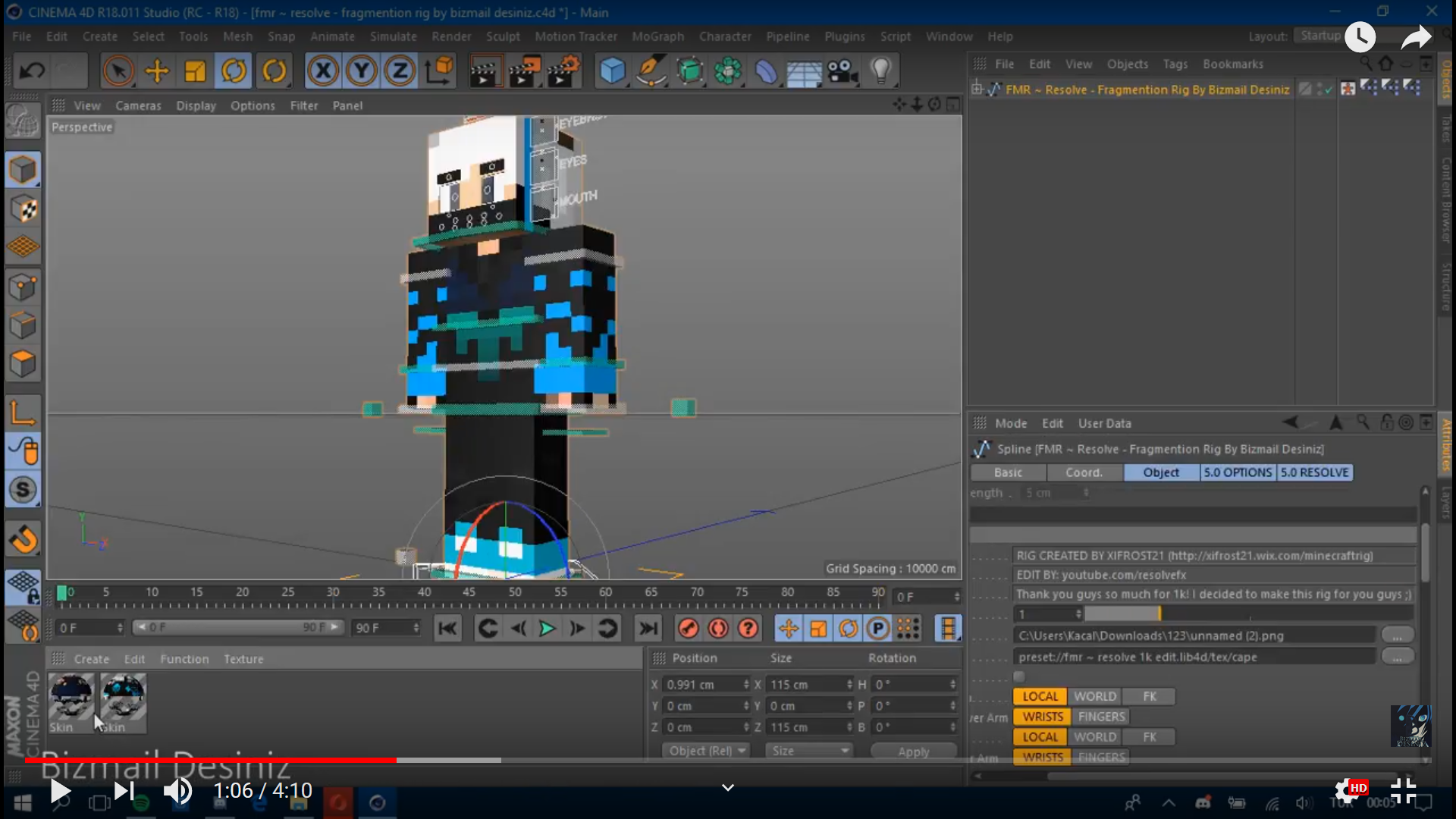Add a Camera object

[842, 71]
